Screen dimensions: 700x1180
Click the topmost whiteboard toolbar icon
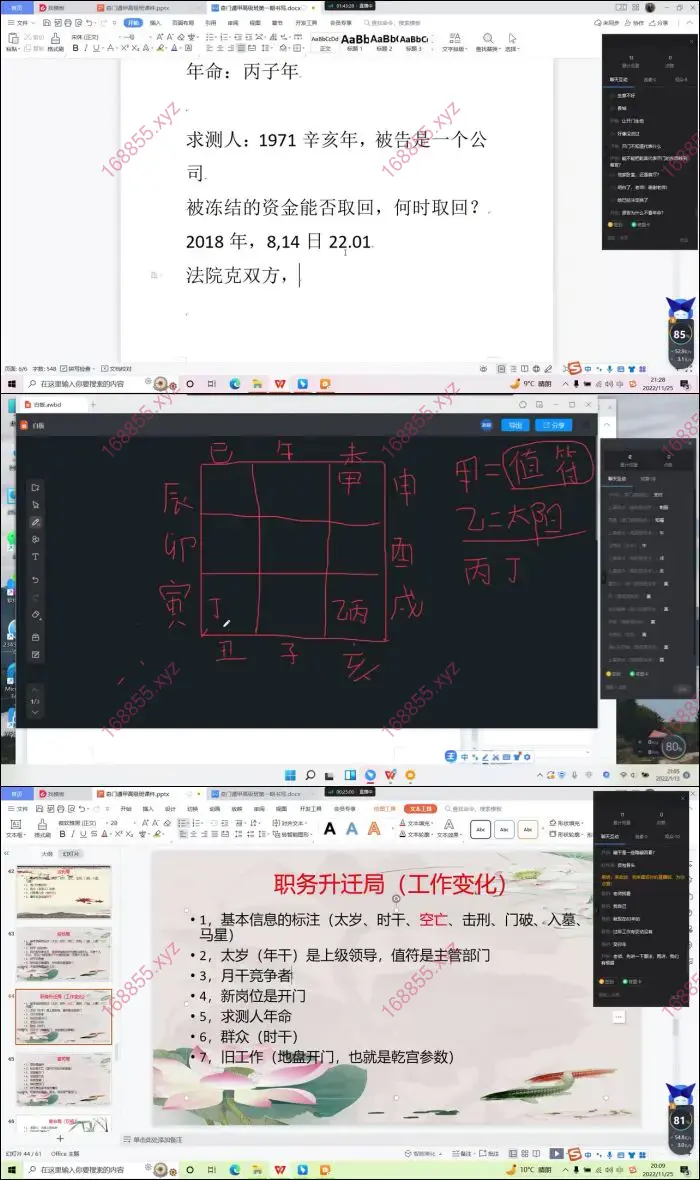[35, 488]
